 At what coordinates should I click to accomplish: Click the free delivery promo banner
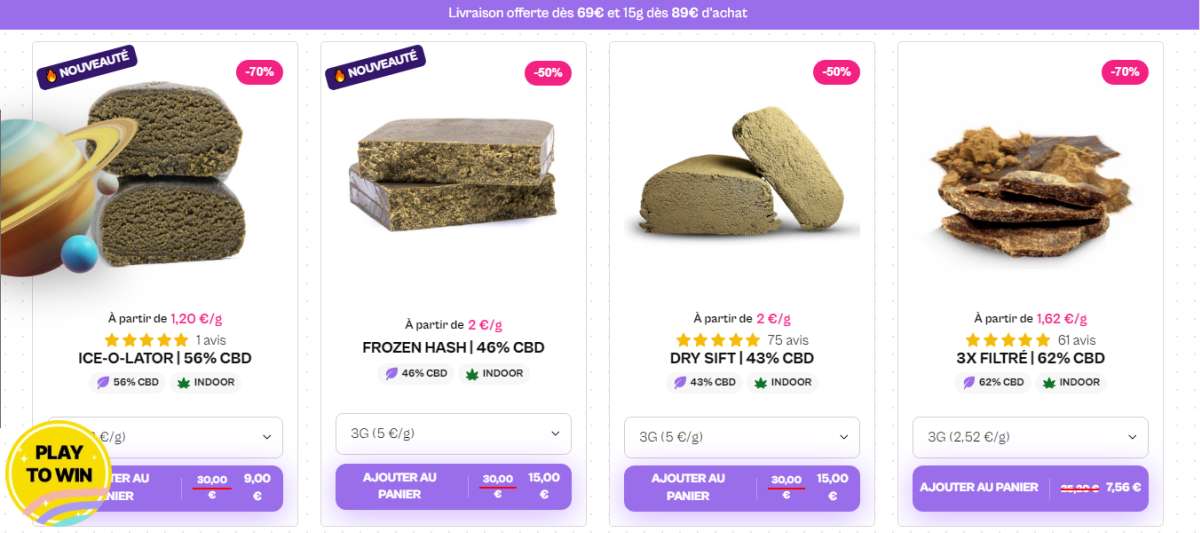[600, 13]
